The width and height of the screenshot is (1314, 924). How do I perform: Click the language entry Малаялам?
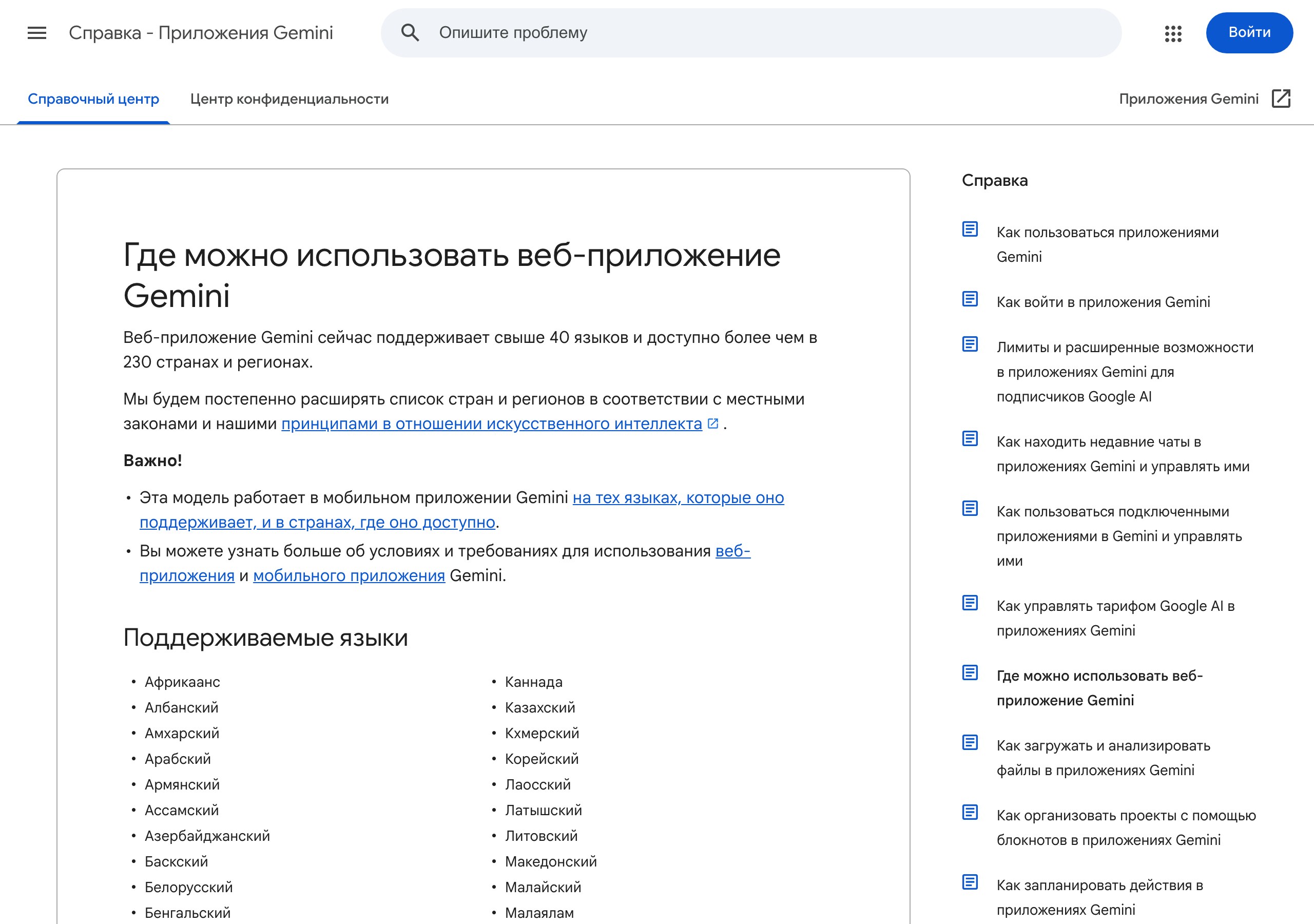[539, 914]
